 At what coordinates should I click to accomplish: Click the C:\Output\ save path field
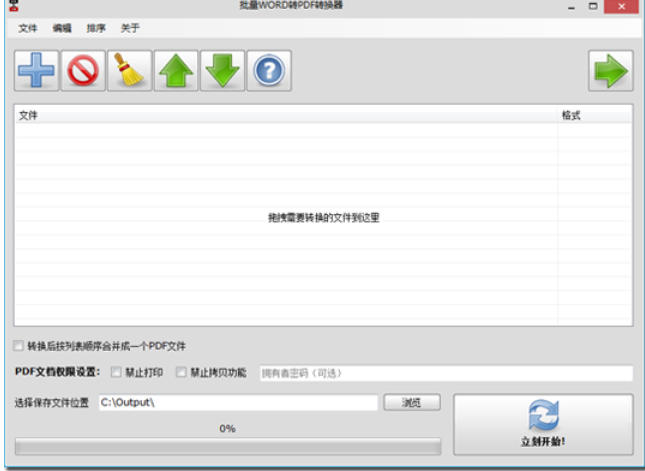238,402
